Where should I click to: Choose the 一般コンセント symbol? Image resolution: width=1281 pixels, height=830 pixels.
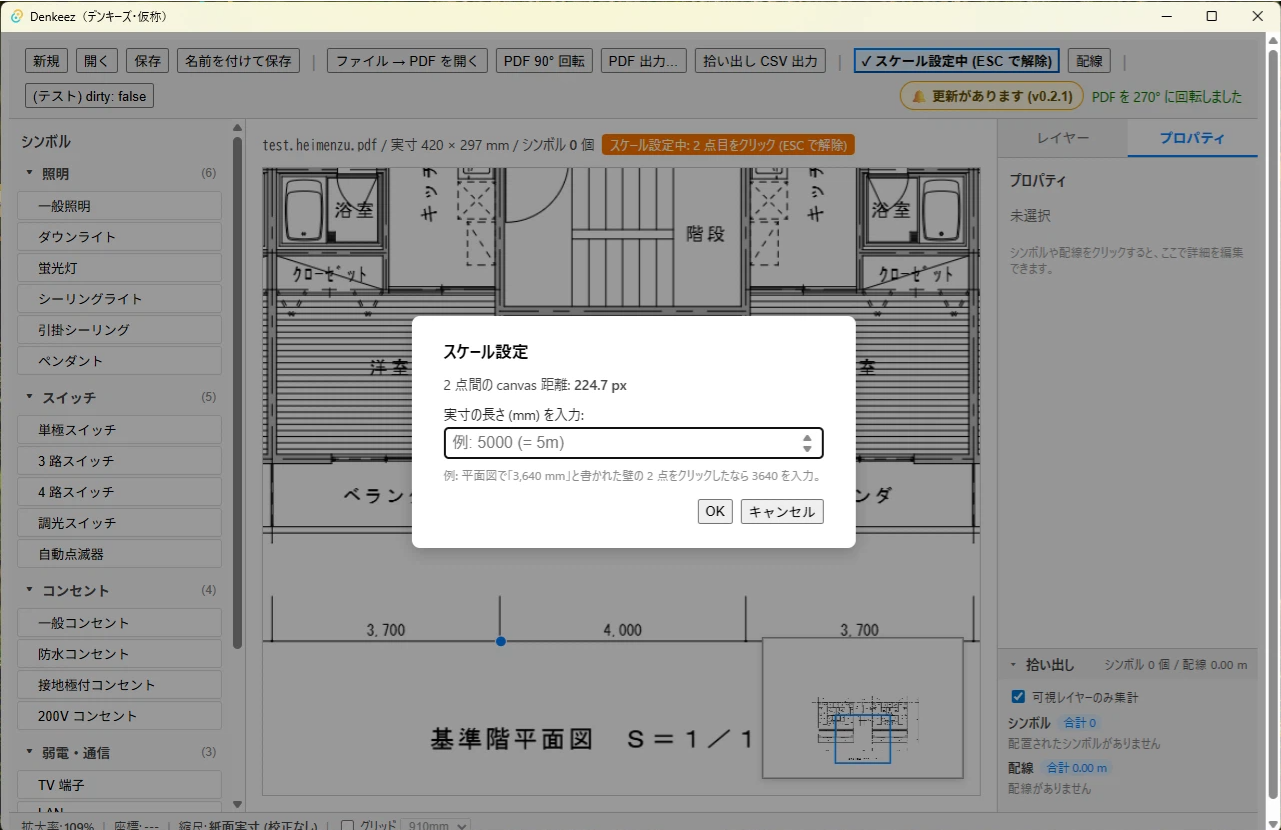click(119, 623)
